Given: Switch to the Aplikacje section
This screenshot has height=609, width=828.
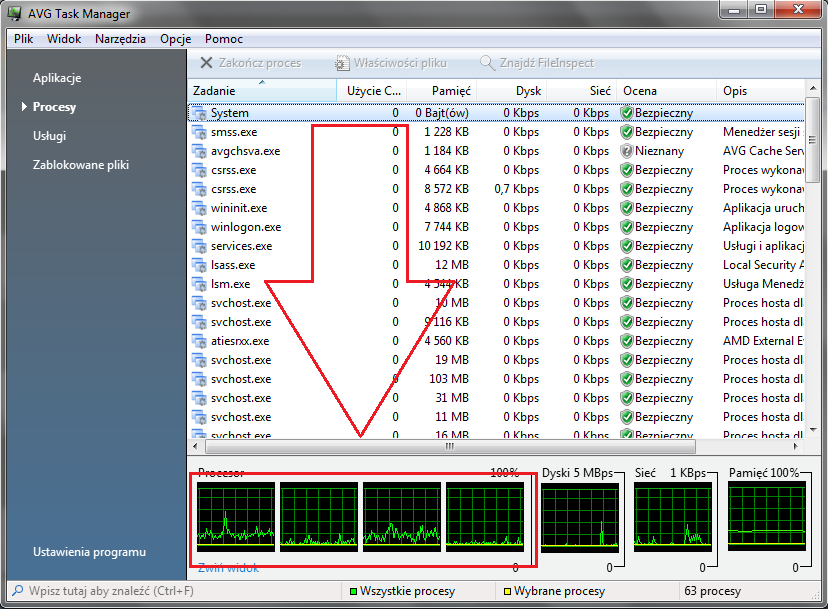Looking at the screenshot, I should coord(57,78).
